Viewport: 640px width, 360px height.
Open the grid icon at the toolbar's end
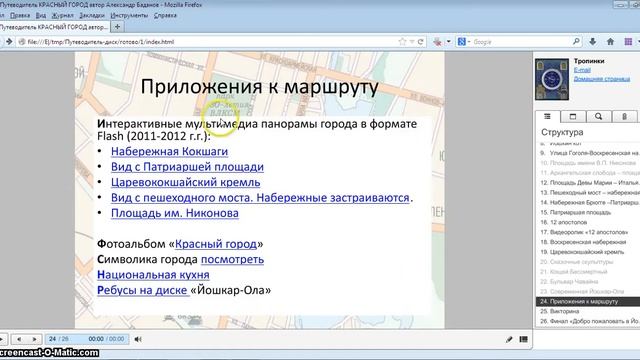click(x=629, y=42)
